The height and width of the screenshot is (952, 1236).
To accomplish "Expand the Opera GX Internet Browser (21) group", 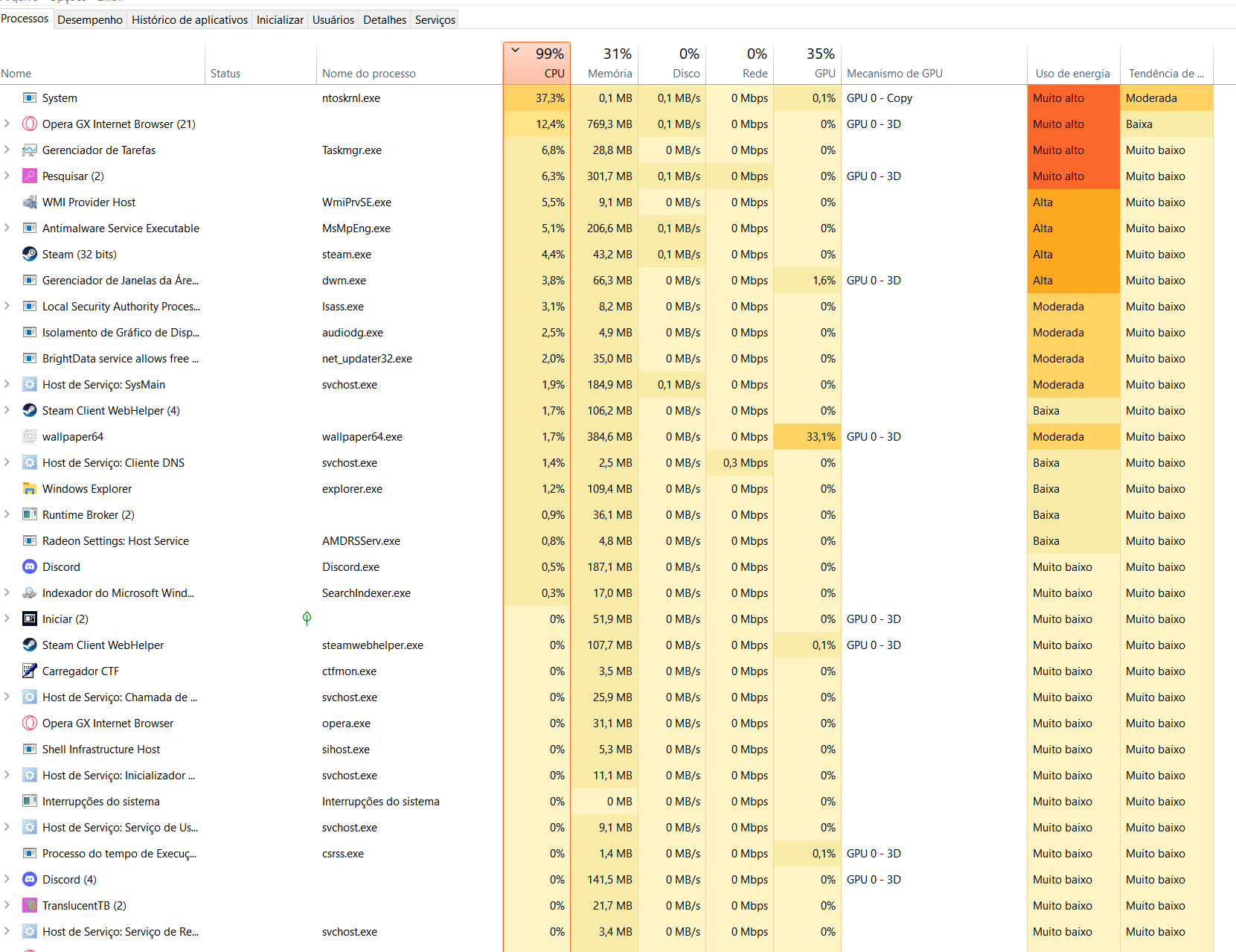I will point(7,124).
